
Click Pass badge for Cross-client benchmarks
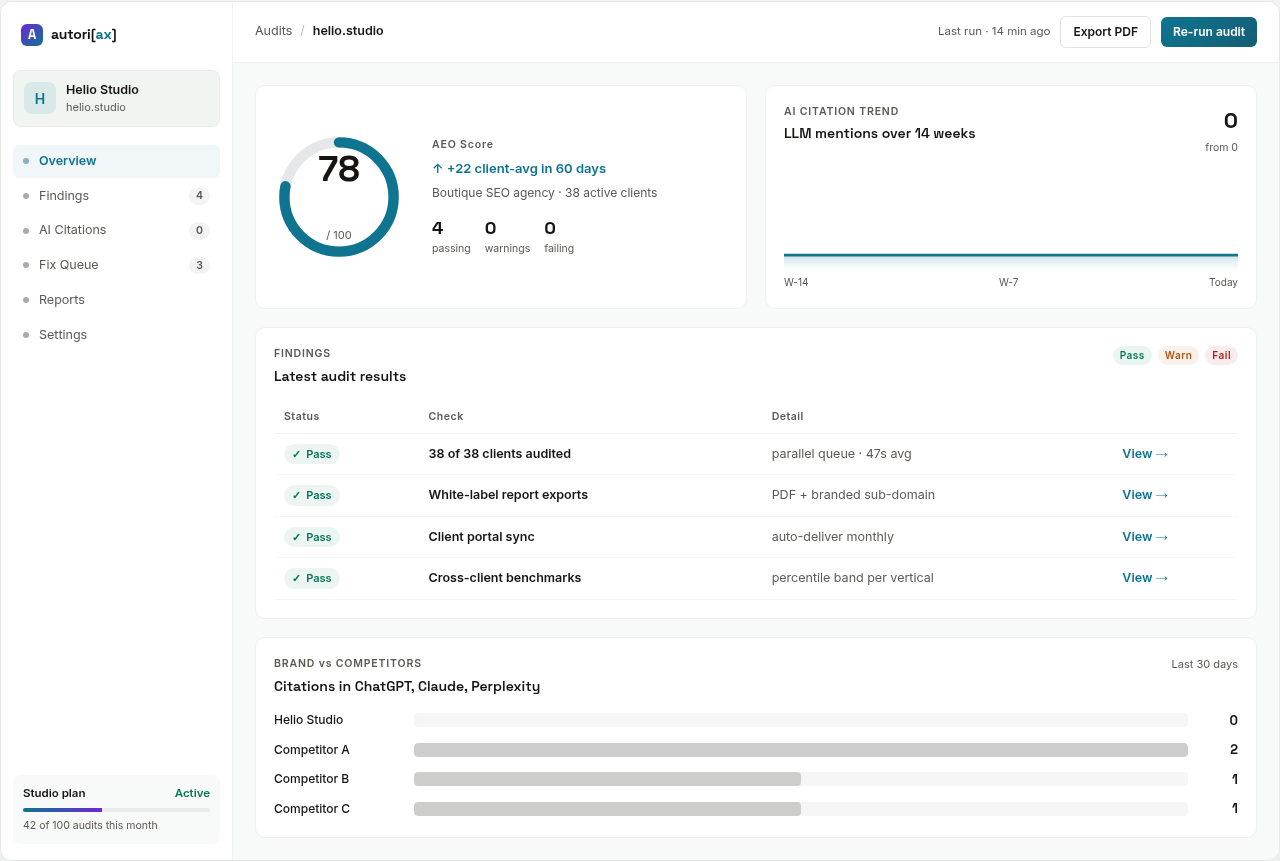(312, 578)
